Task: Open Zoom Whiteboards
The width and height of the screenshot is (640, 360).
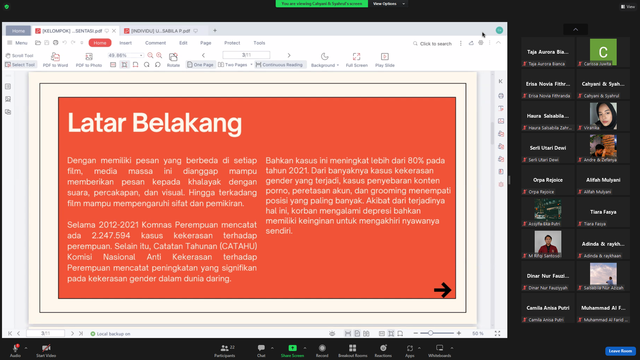Action: pyautogui.click(x=440, y=350)
